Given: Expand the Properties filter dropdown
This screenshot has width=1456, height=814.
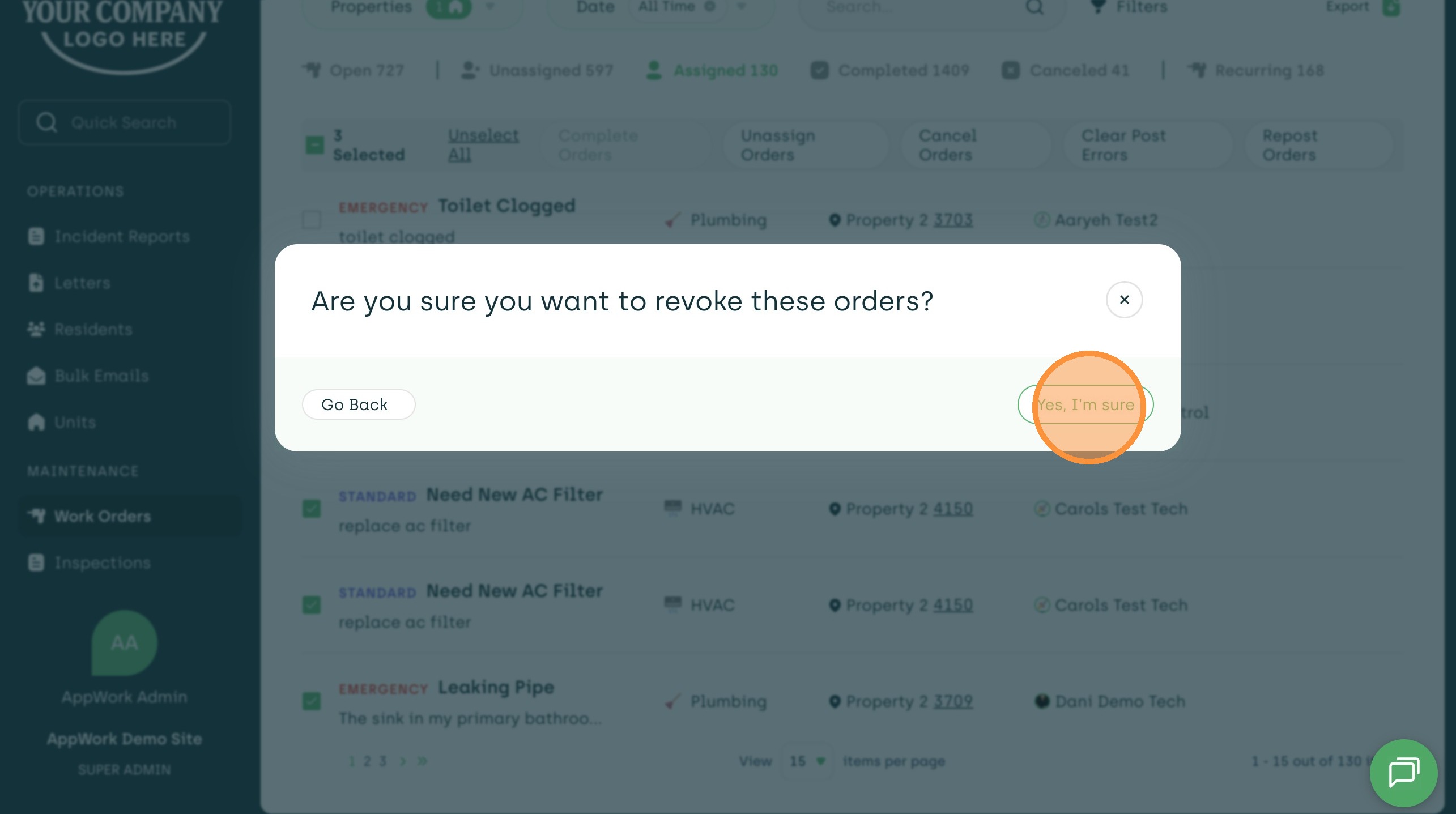Looking at the screenshot, I should tap(490, 7).
